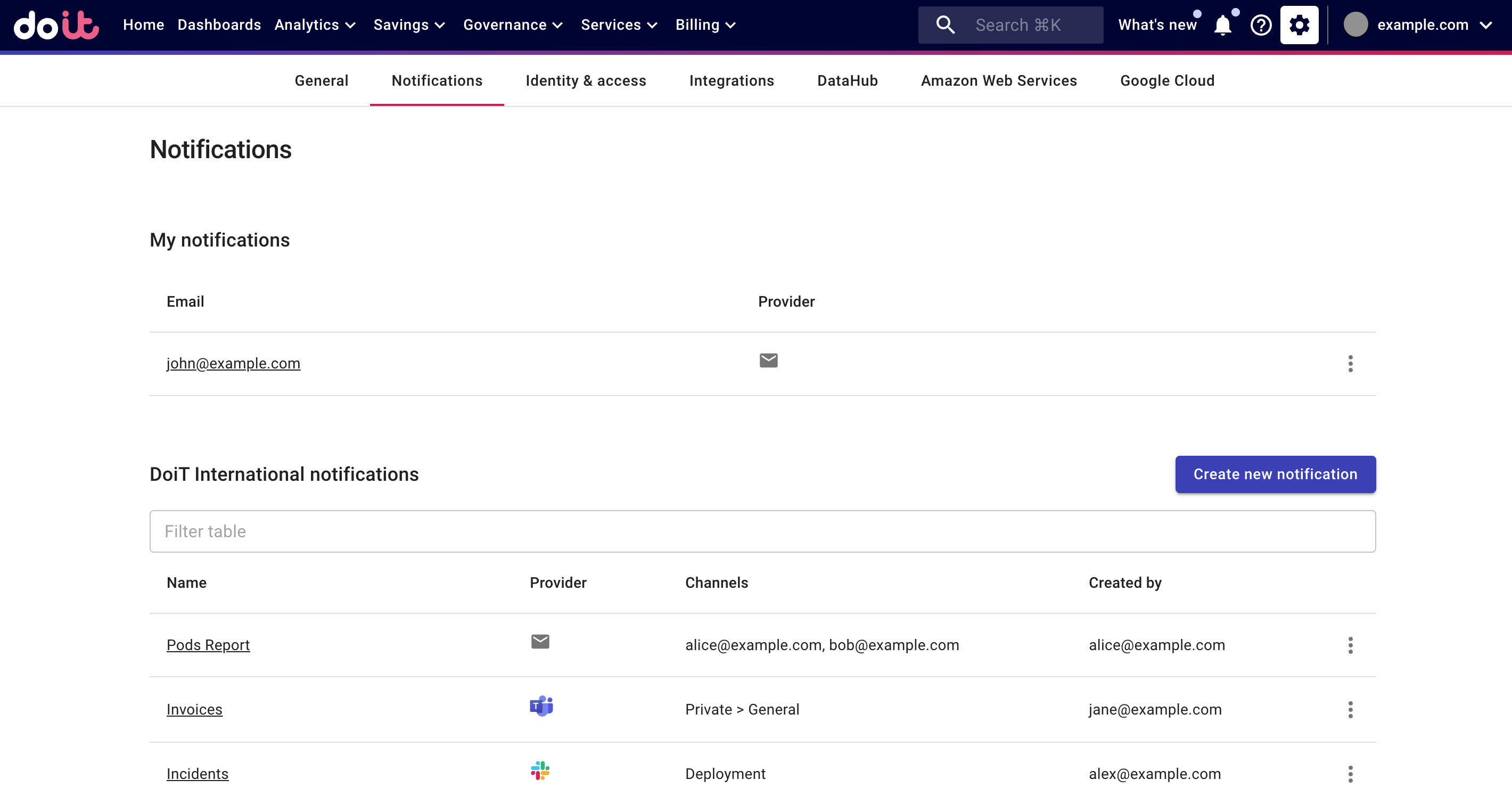The height and width of the screenshot is (796, 1512).
Task: Click the help question mark icon
Action: click(x=1261, y=25)
